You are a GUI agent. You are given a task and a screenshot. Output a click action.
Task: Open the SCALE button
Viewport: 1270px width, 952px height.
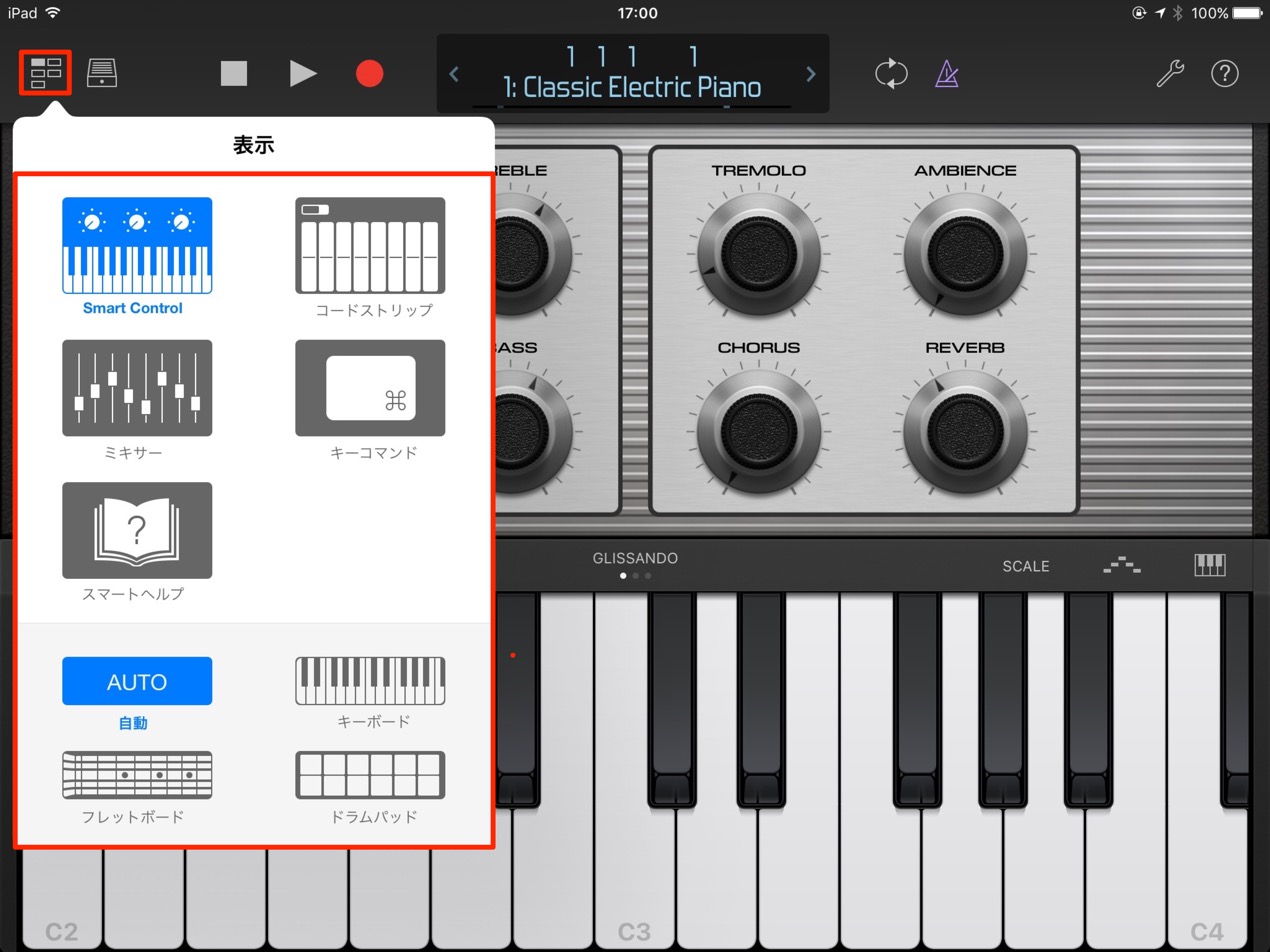(1026, 566)
